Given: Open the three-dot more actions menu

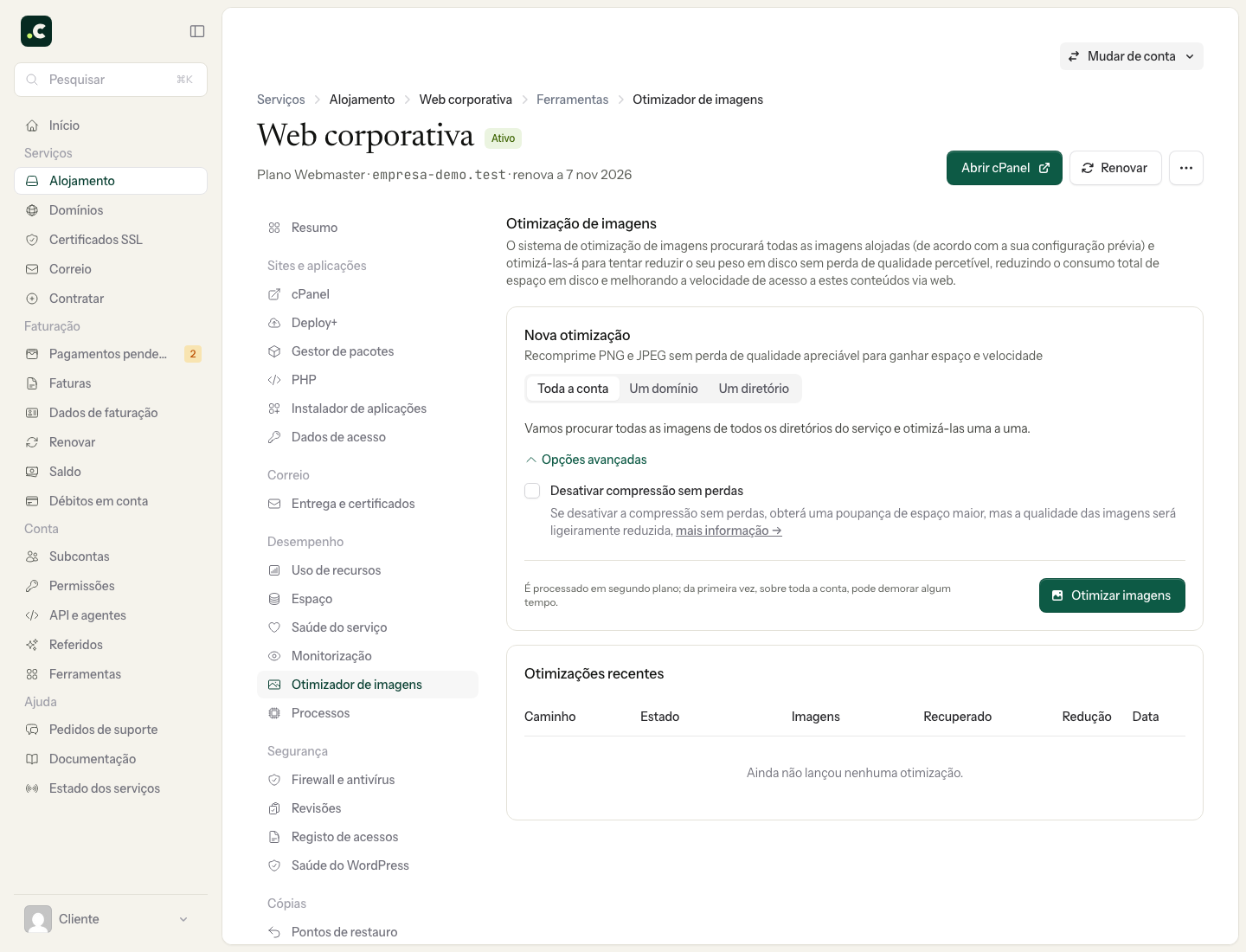Looking at the screenshot, I should coord(1186,168).
